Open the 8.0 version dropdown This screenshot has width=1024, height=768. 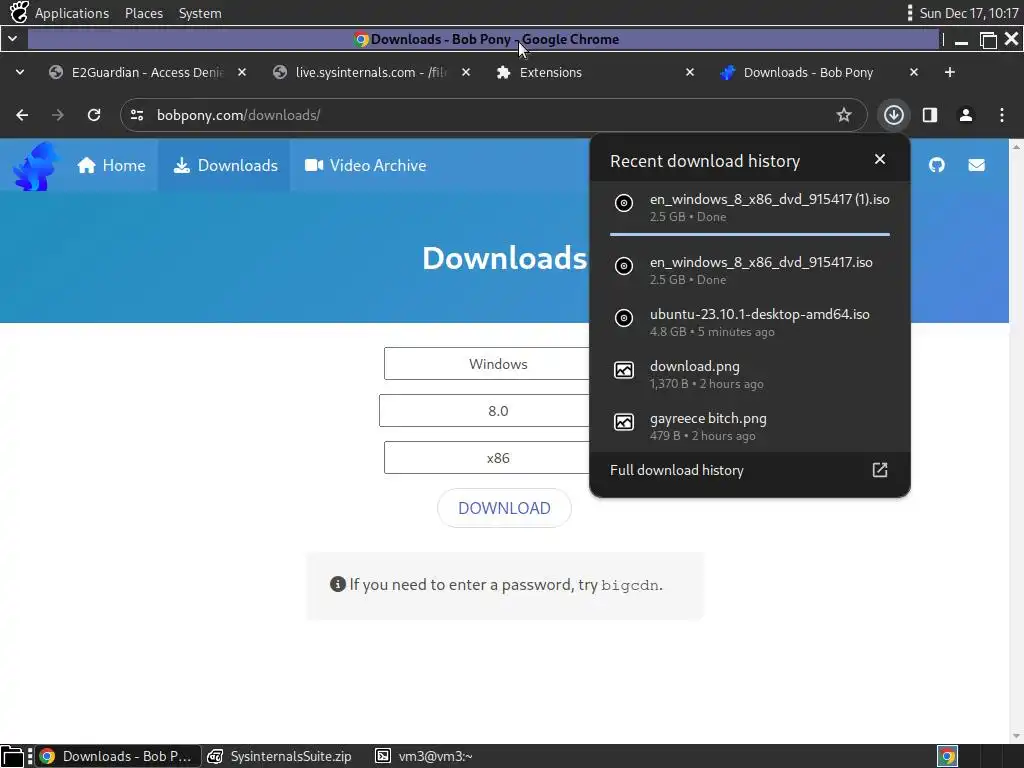click(484, 411)
